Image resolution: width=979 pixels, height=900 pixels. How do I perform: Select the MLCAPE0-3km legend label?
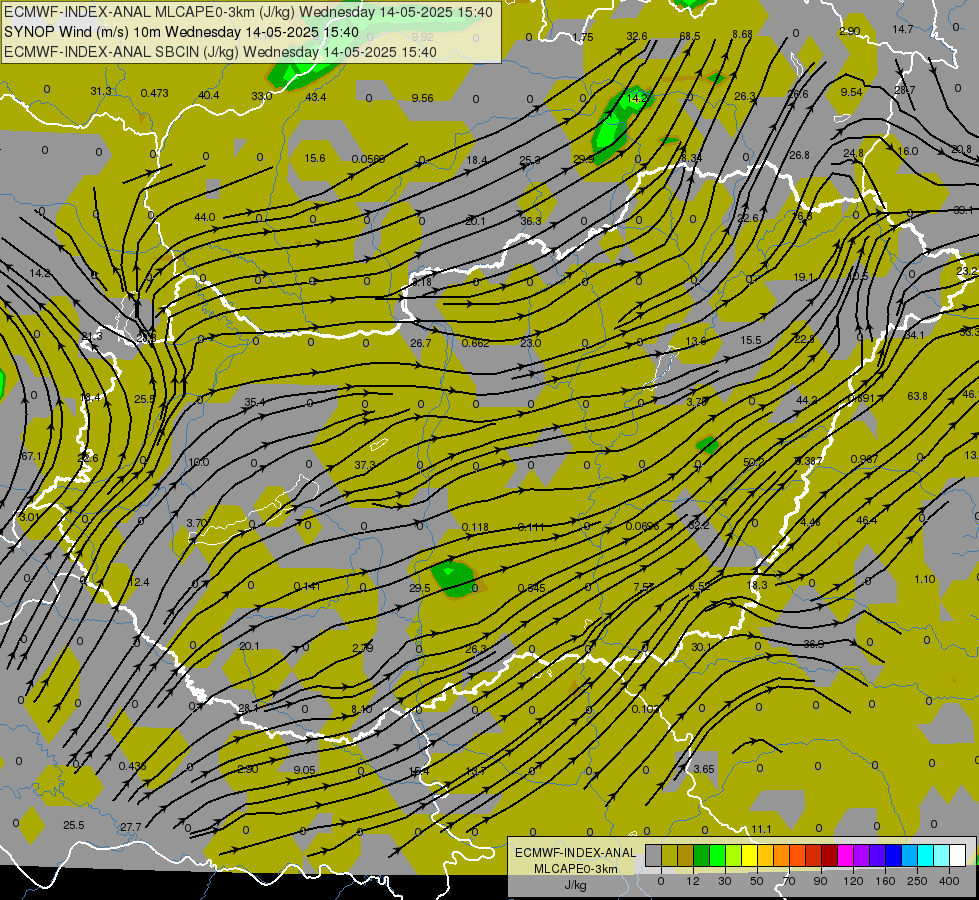coord(575,869)
